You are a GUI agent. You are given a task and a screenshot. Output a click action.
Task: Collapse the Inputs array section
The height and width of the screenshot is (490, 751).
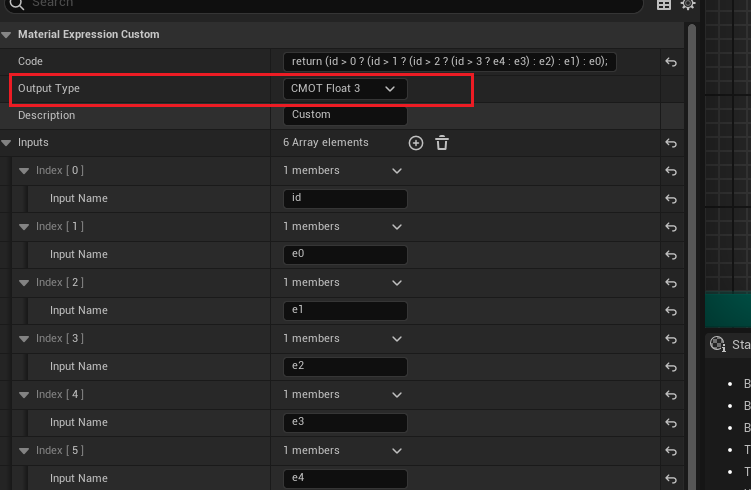coord(7,143)
